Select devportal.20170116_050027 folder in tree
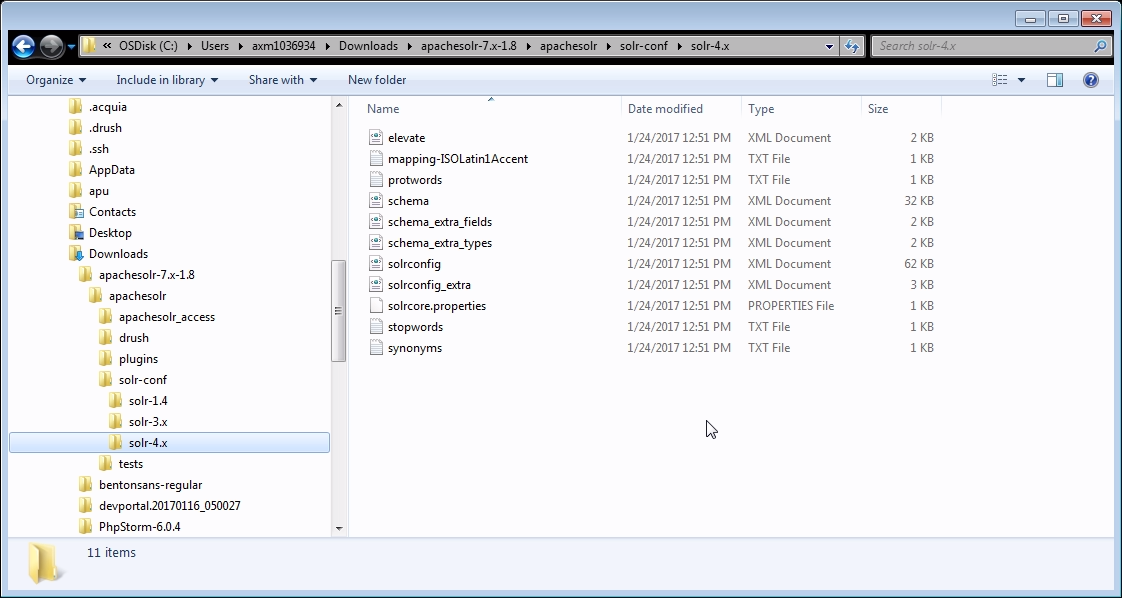 (x=170, y=506)
